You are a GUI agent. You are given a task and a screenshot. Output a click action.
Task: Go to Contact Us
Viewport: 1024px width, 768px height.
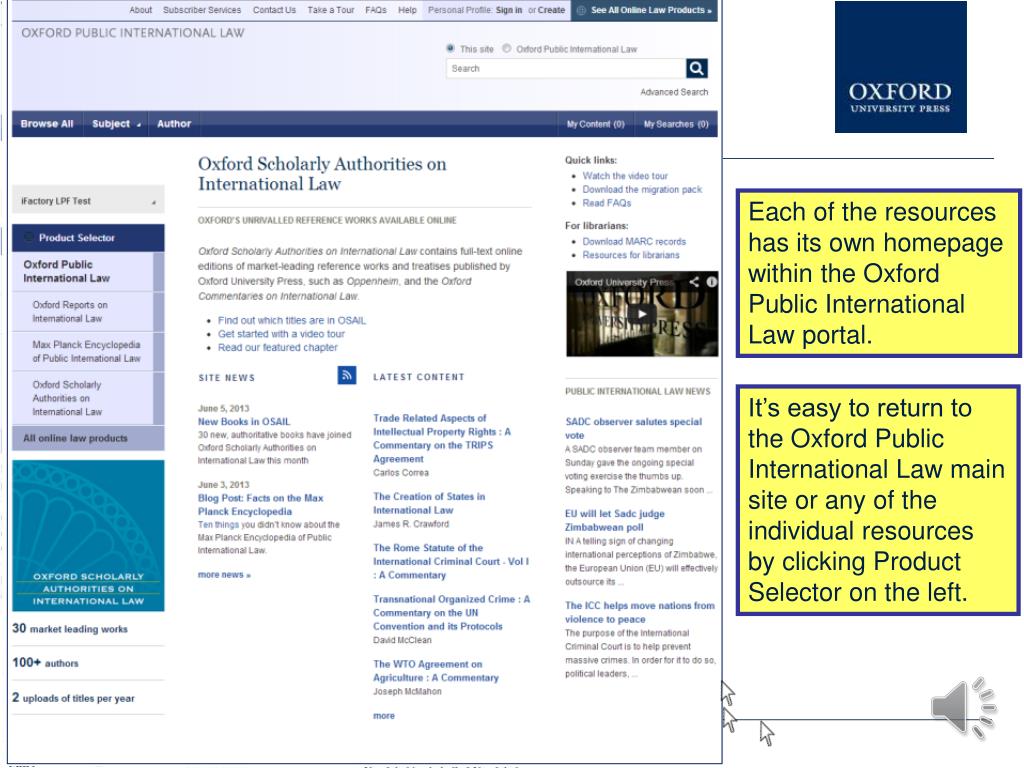tap(274, 10)
